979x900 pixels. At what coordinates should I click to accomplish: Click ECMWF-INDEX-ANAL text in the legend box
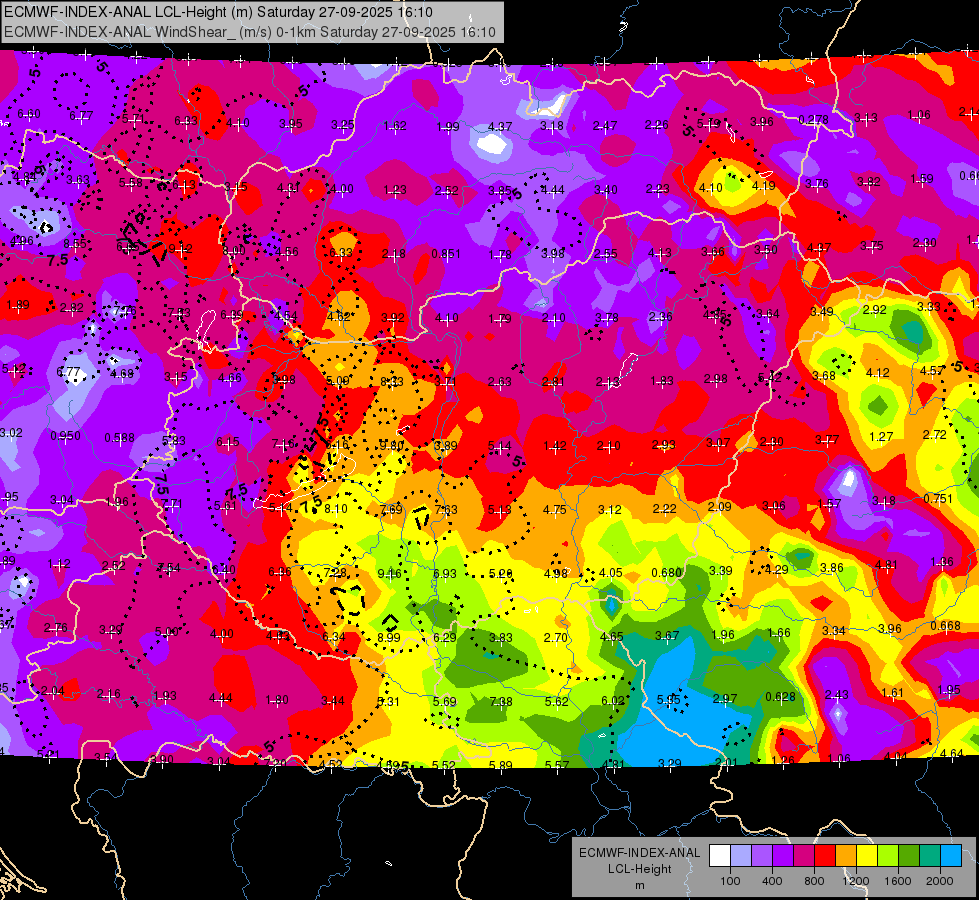coord(639,853)
